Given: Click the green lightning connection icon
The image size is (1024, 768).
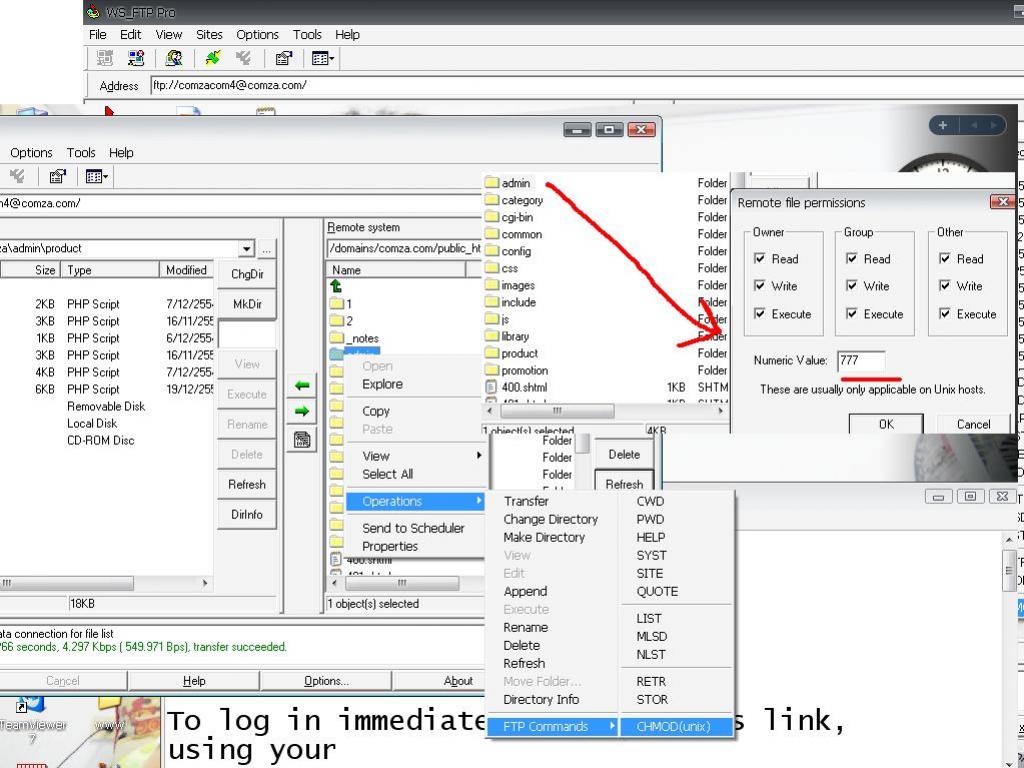Looking at the screenshot, I should pos(213,58).
